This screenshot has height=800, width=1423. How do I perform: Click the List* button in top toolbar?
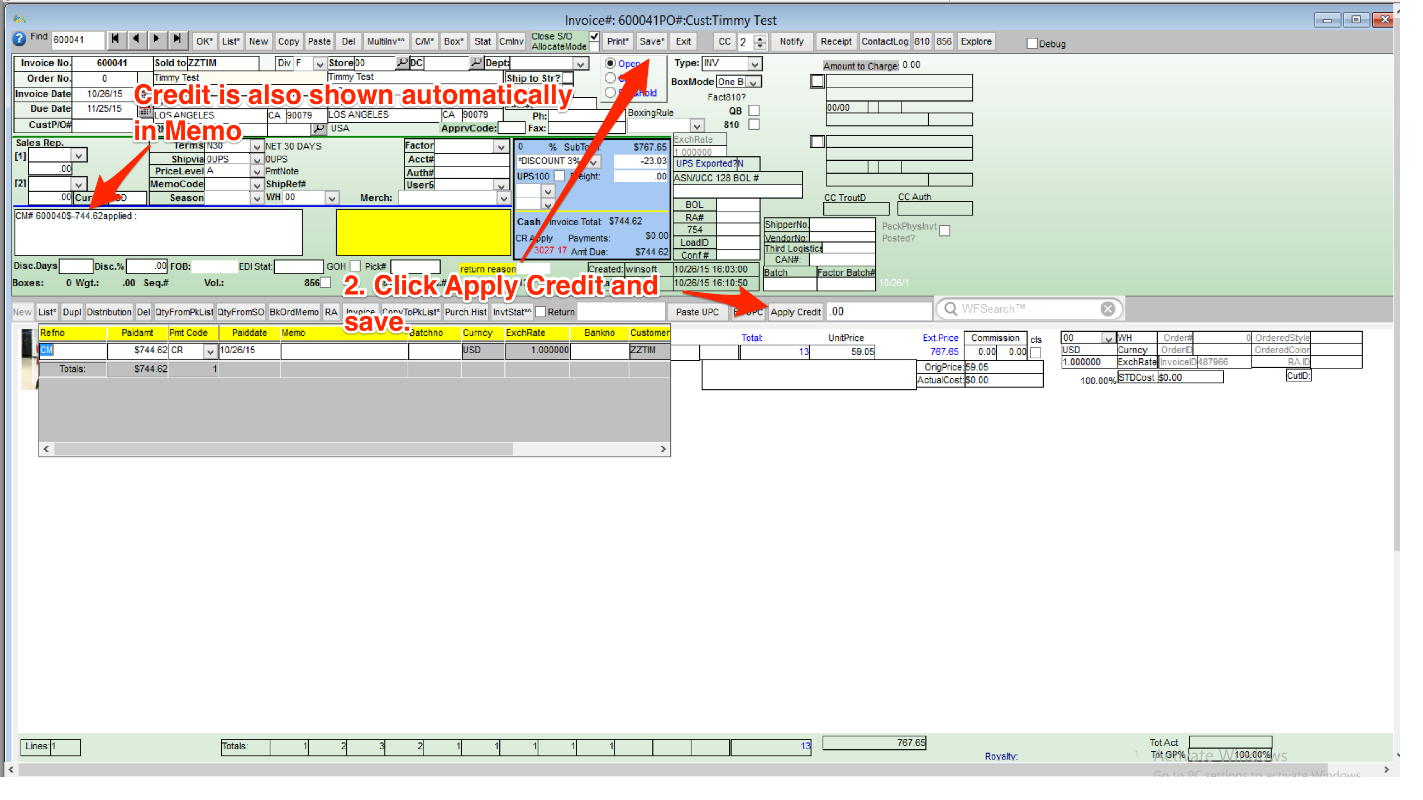click(232, 41)
